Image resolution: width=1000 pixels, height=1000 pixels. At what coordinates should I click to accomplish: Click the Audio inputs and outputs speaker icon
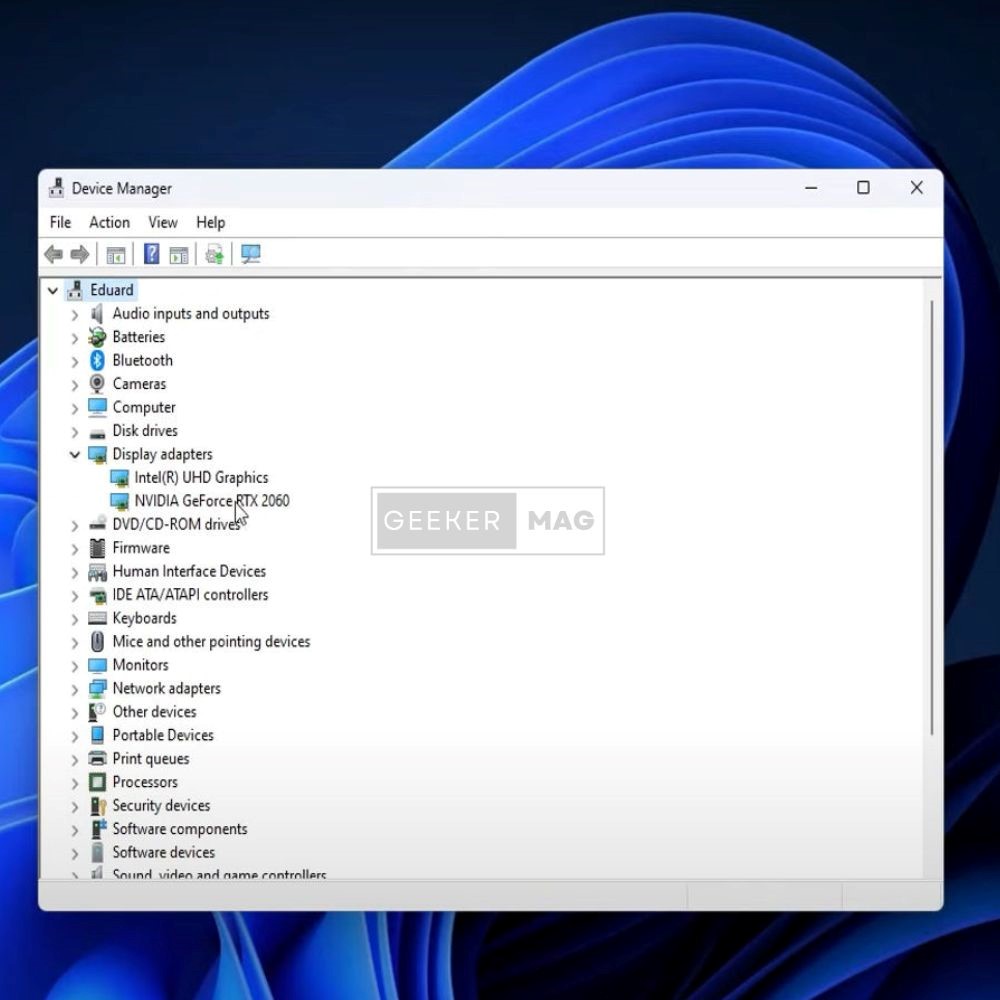pos(97,314)
